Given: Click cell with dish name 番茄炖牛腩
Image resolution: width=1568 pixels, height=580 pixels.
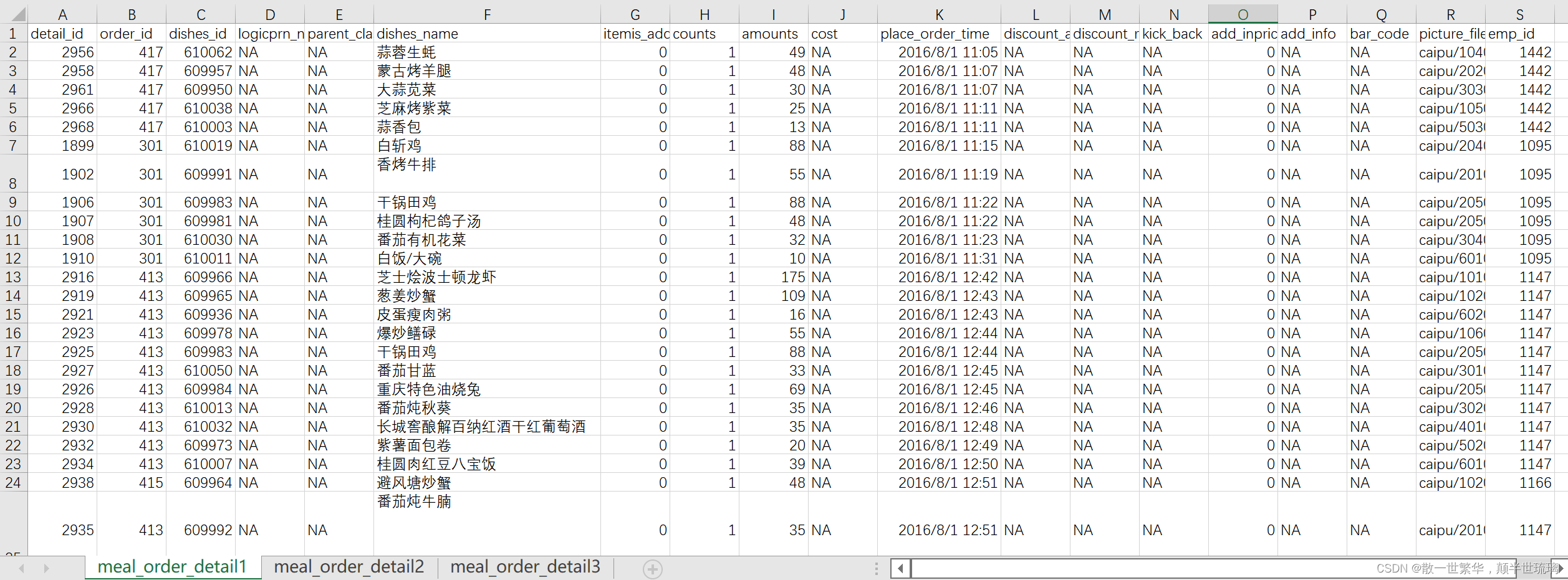Looking at the screenshot, I should [487, 523].
